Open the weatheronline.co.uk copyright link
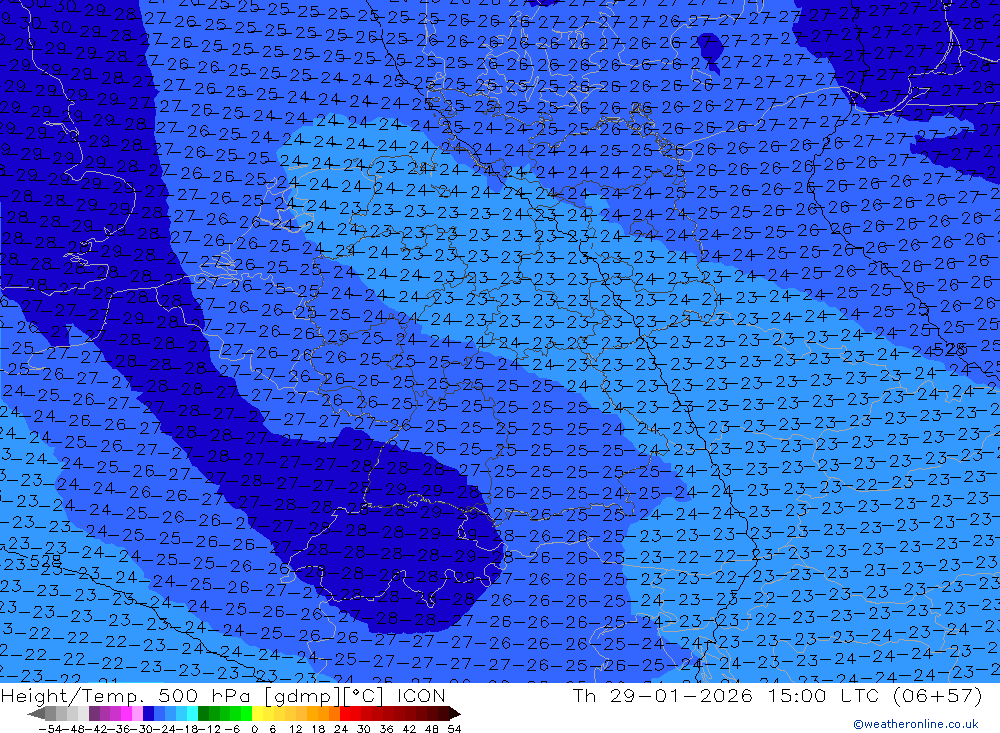 pyautogui.click(x=916, y=724)
